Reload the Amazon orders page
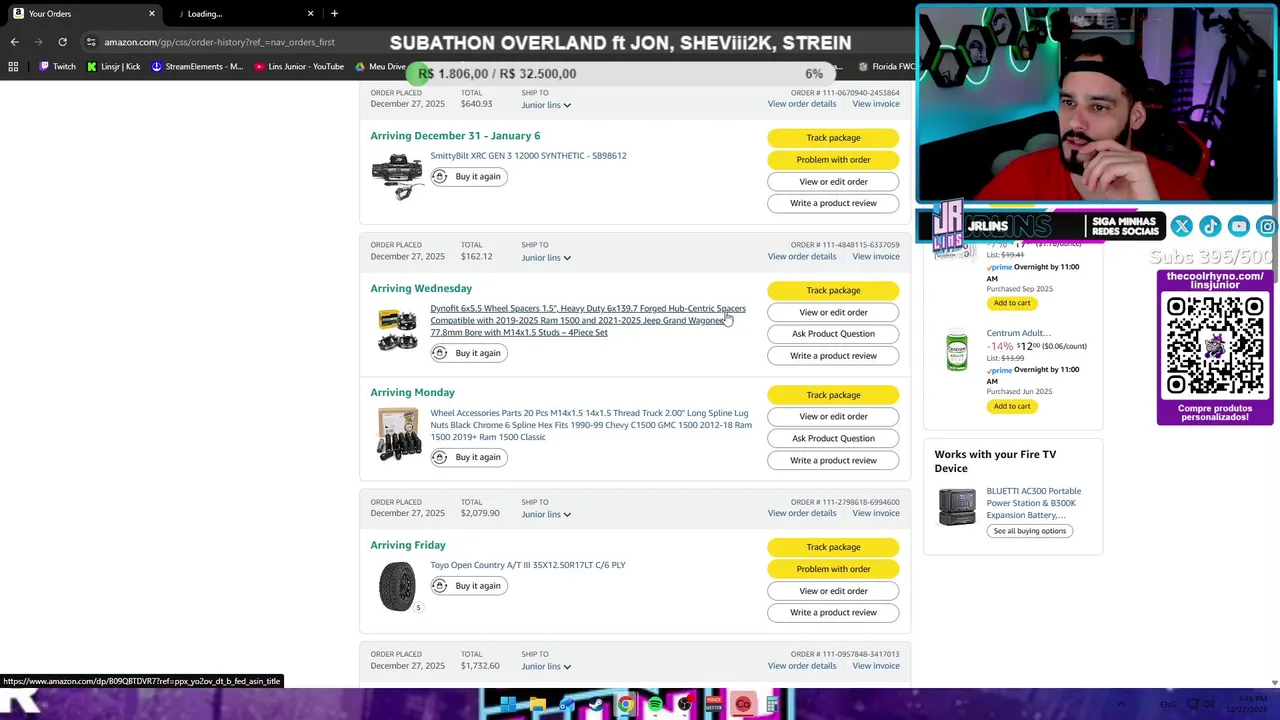This screenshot has width=1280, height=720. pos(62,42)
